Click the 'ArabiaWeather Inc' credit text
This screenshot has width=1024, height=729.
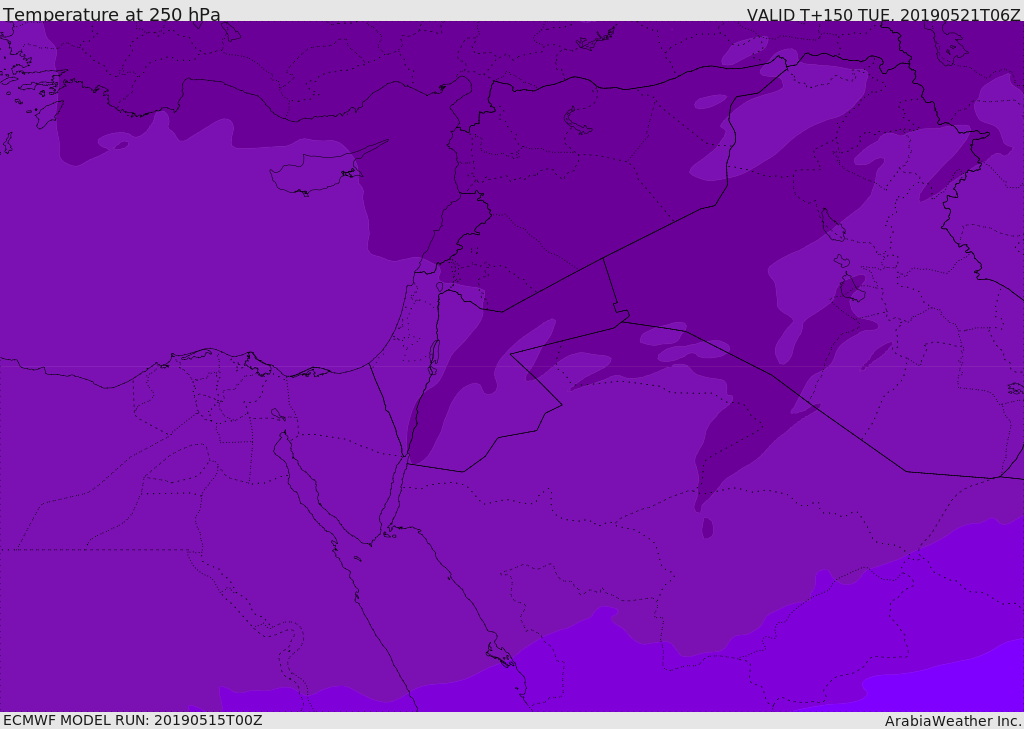(x=953, y=721)
